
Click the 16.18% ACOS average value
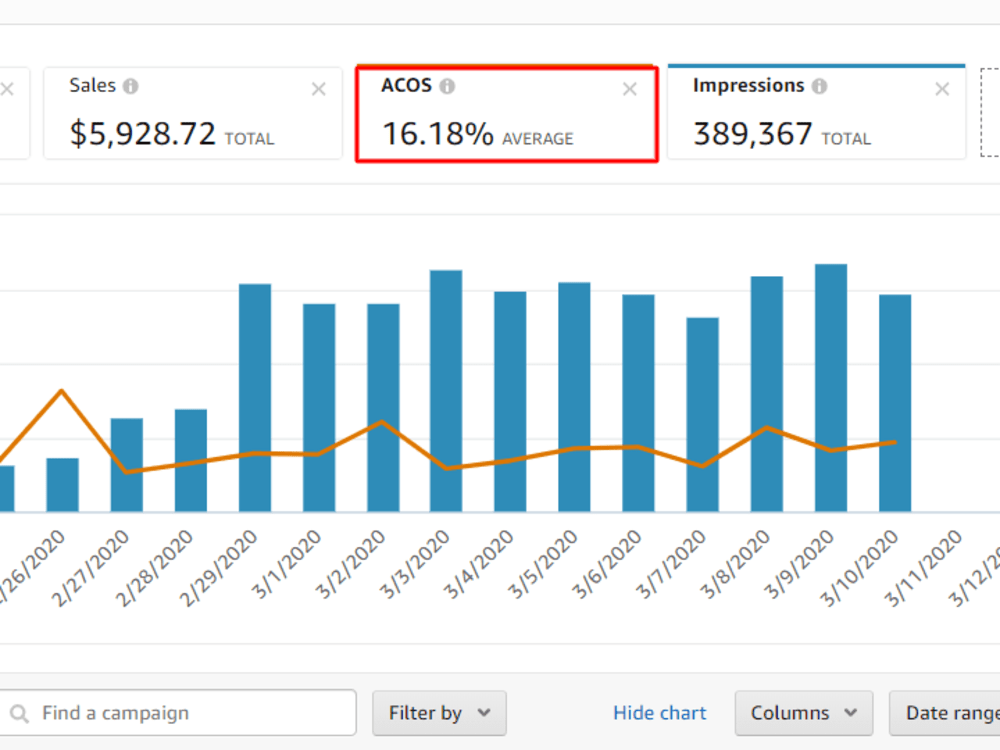438,135
